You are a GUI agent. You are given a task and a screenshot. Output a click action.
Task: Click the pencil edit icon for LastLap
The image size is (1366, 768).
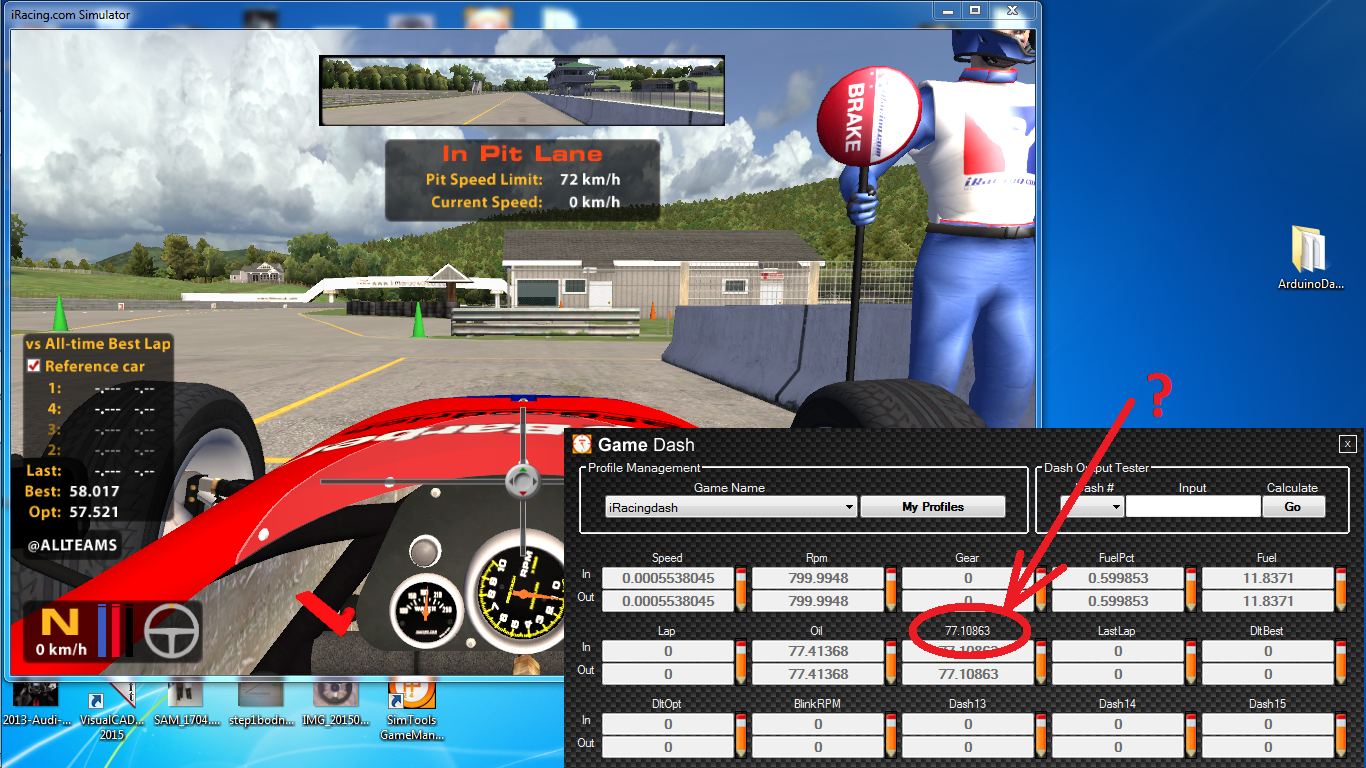point(1191,662)
